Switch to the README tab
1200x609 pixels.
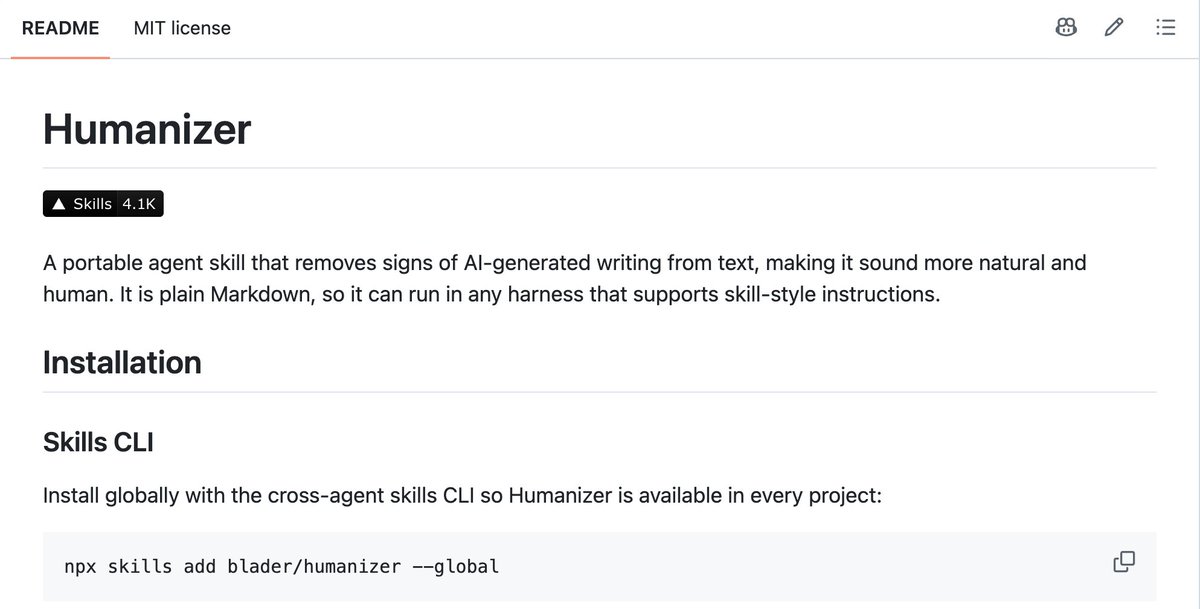[x=60, y=28]
